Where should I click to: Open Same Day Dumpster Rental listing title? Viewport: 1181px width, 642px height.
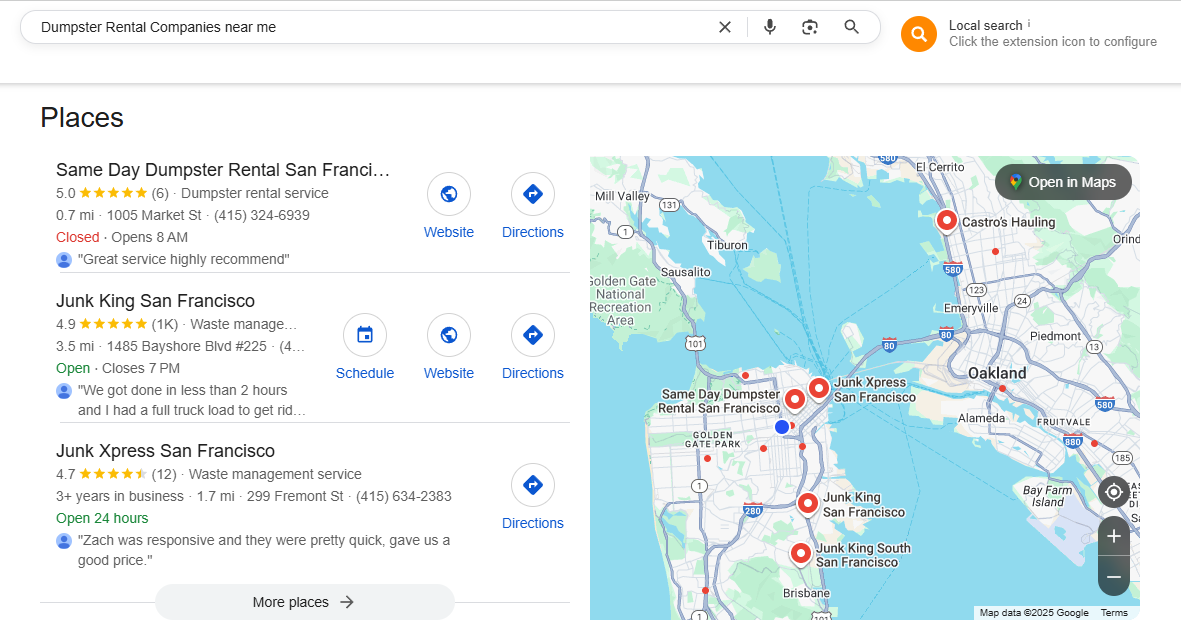(222, 169)
